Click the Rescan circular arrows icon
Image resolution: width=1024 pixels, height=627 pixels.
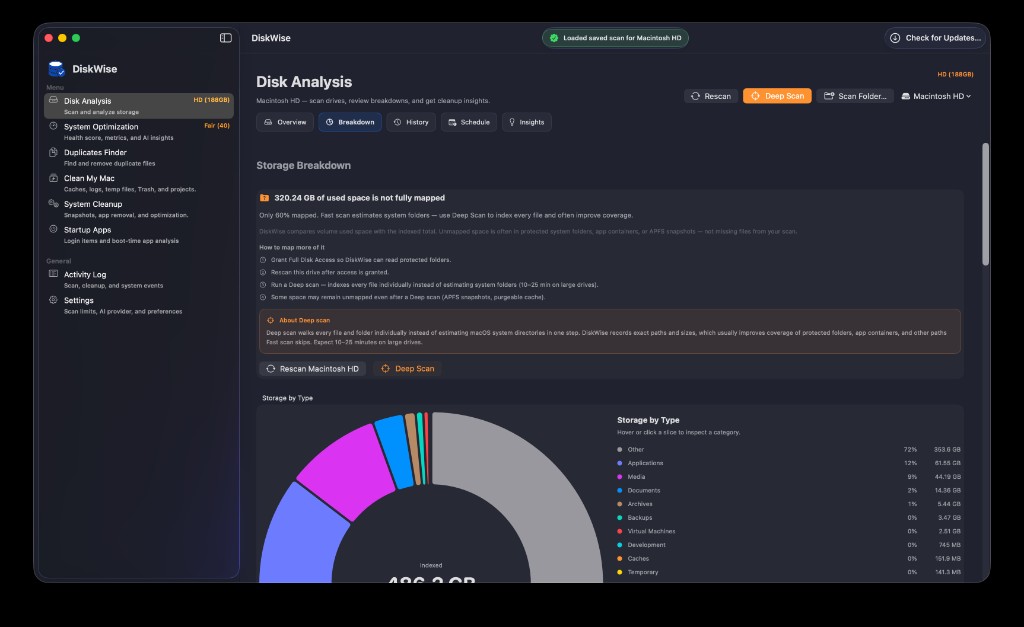(696, 96)
